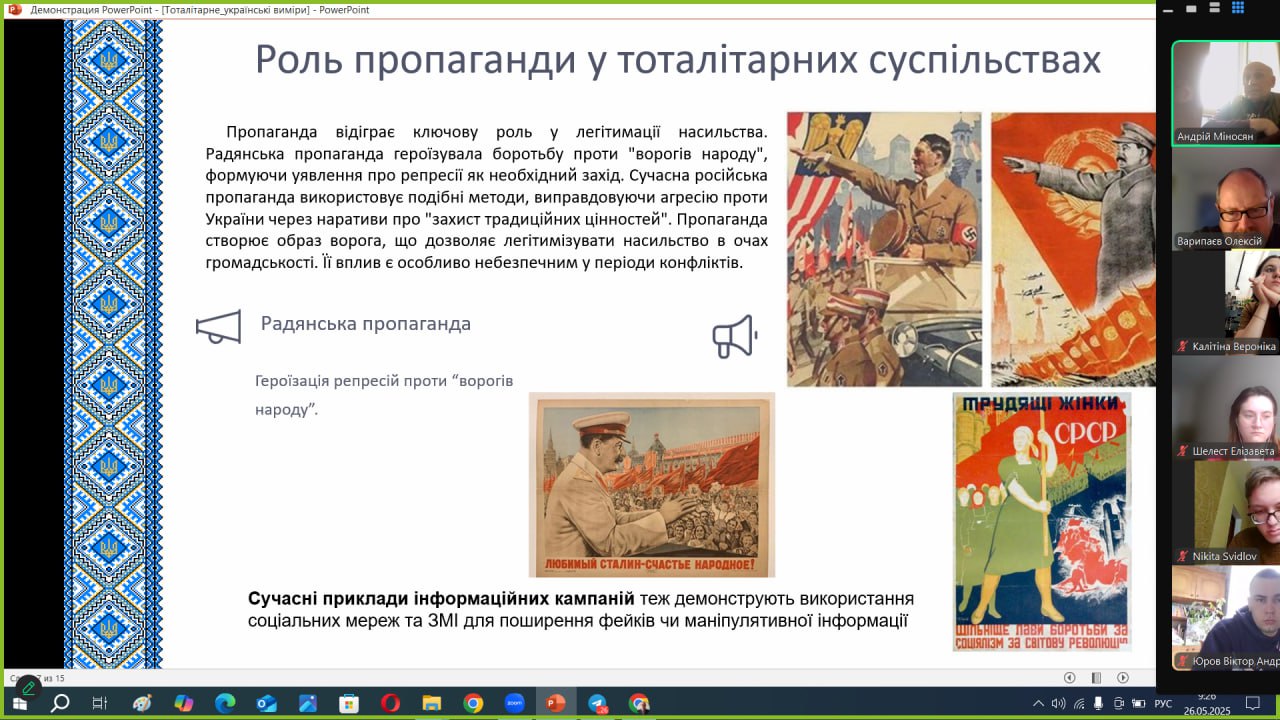The image size is (1280, 720).
Task: Click the microphone tray icon
Action: coord(1100,703)
